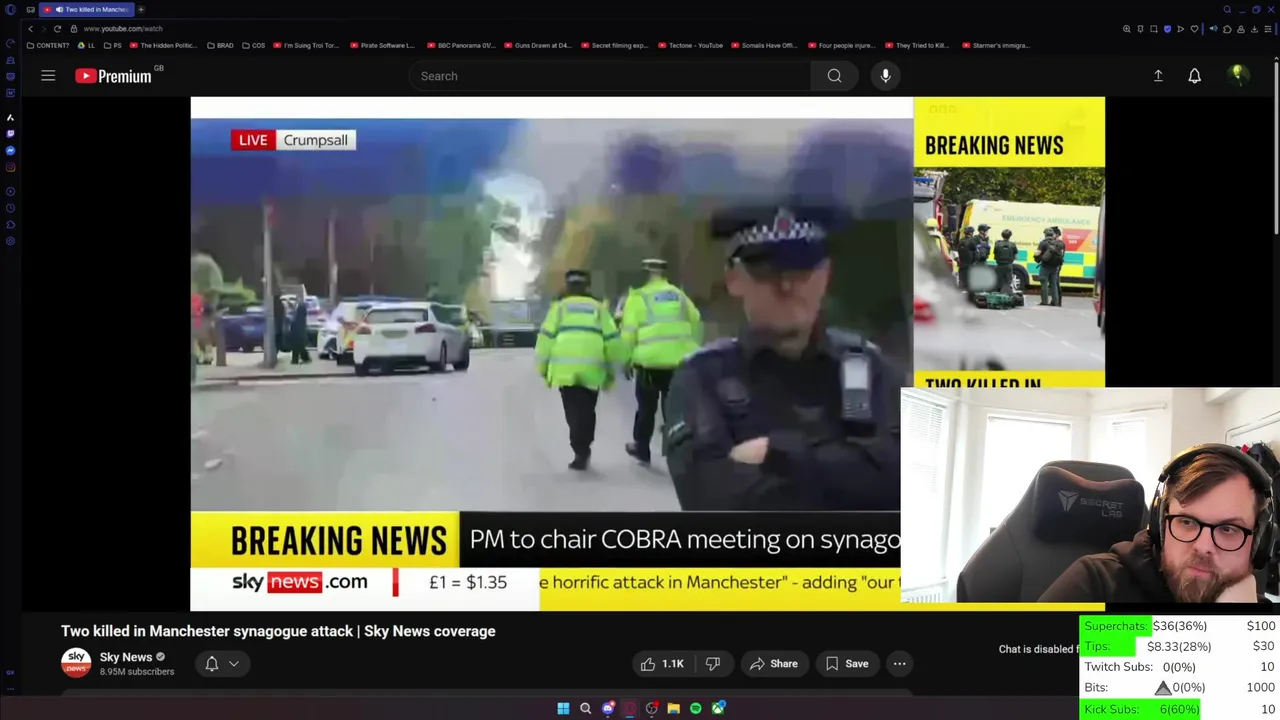The height and width of the screenshot is (720, 1280).
Task: Open the Xbox app from the taskbar
Action: point(718,709)
